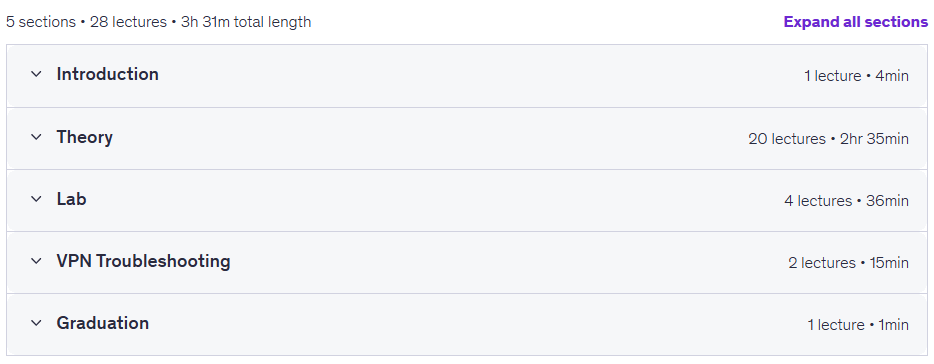Expand the Graduation section chevron

pos(36,323)
